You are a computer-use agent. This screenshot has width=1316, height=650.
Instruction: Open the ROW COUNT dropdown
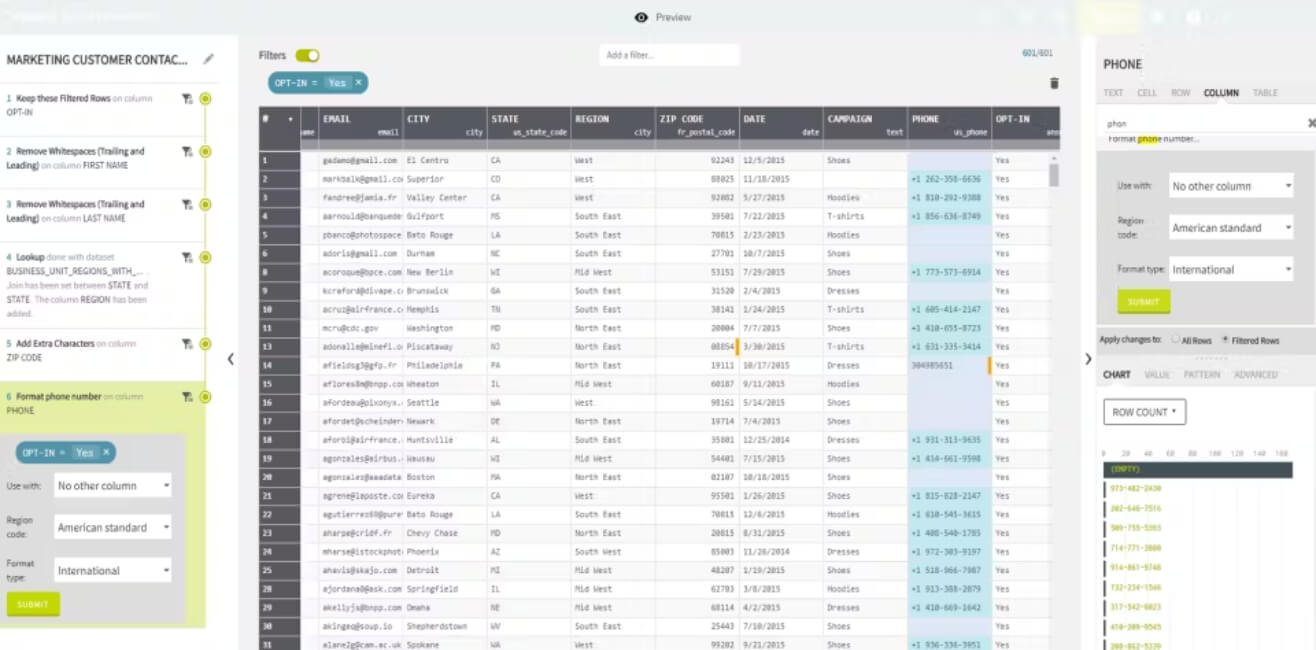coord(1144,412)
